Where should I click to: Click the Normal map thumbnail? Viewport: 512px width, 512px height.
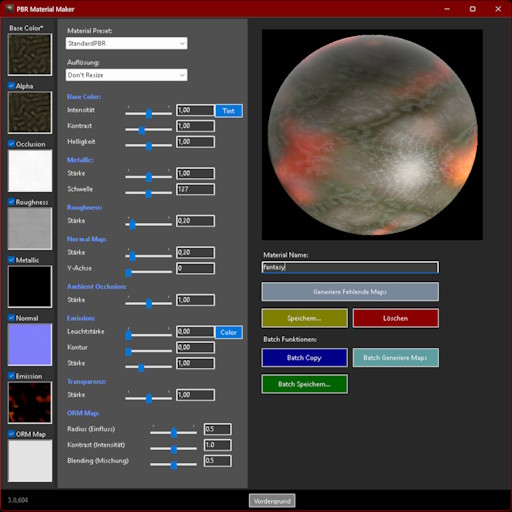(30, 344)
